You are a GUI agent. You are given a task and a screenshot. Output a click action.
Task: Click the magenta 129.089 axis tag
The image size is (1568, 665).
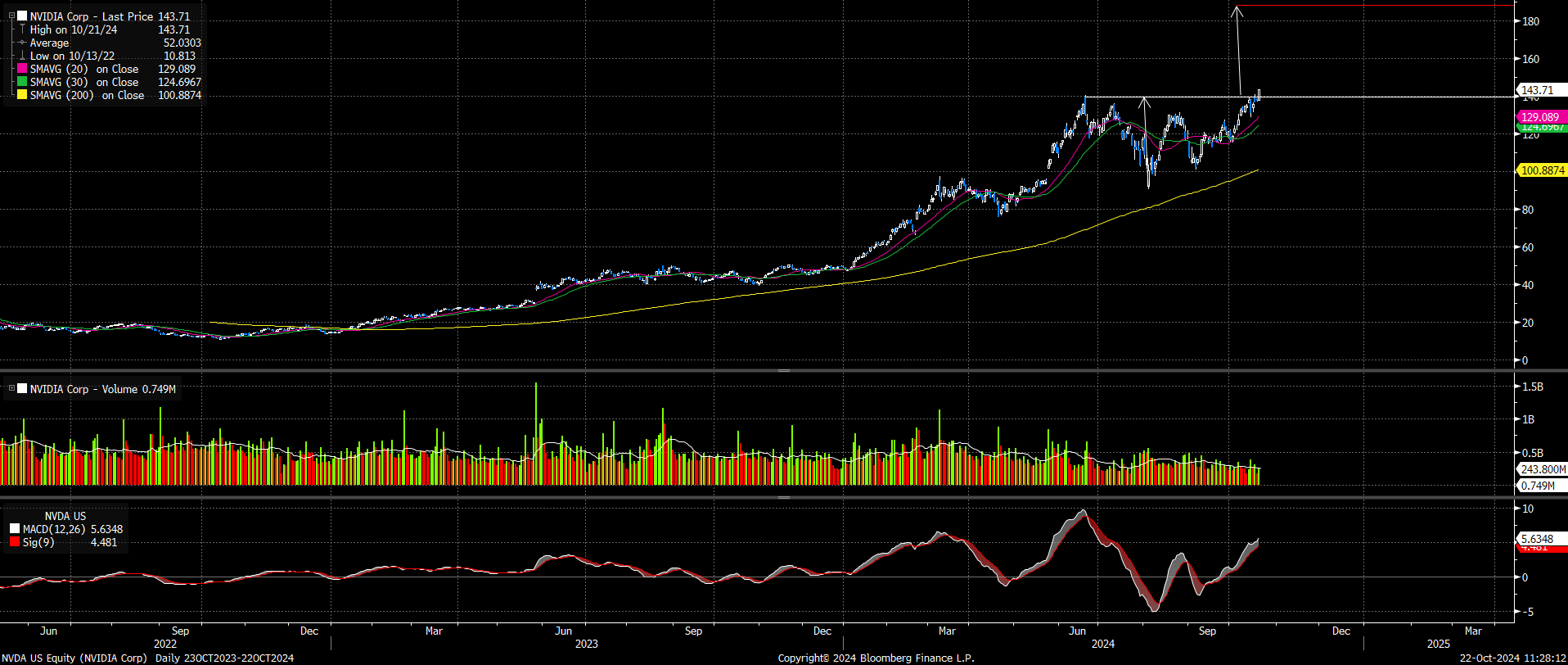click(1542, 117)
